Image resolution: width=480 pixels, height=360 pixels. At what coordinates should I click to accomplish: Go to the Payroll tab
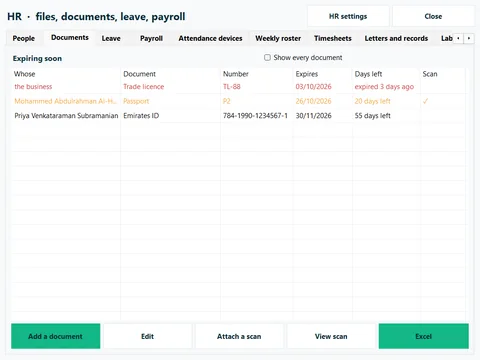click(x=151, y=38)
